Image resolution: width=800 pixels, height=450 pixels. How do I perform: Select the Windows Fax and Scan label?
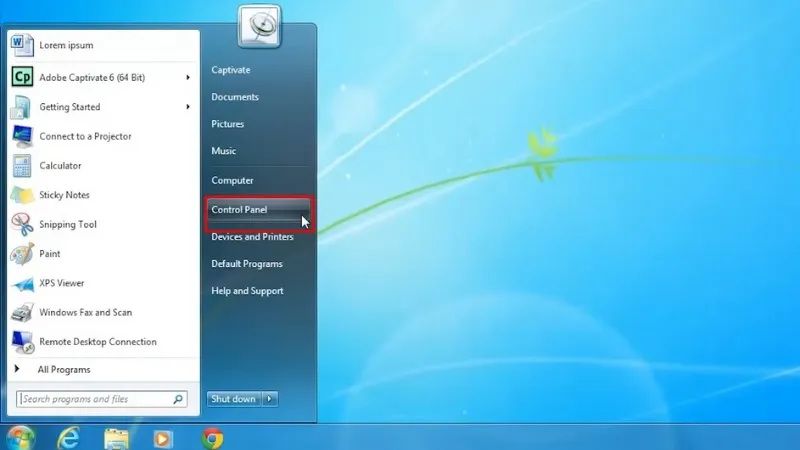[86, 312]
